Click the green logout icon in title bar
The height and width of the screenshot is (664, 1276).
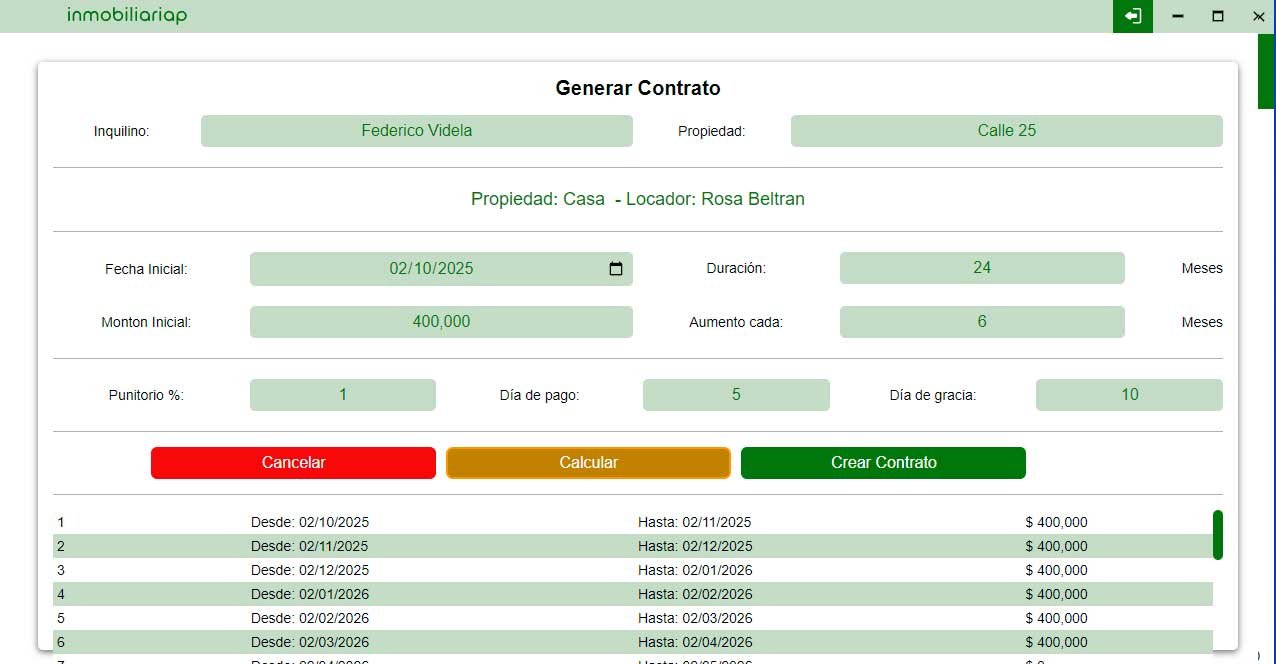point(1132,16)
